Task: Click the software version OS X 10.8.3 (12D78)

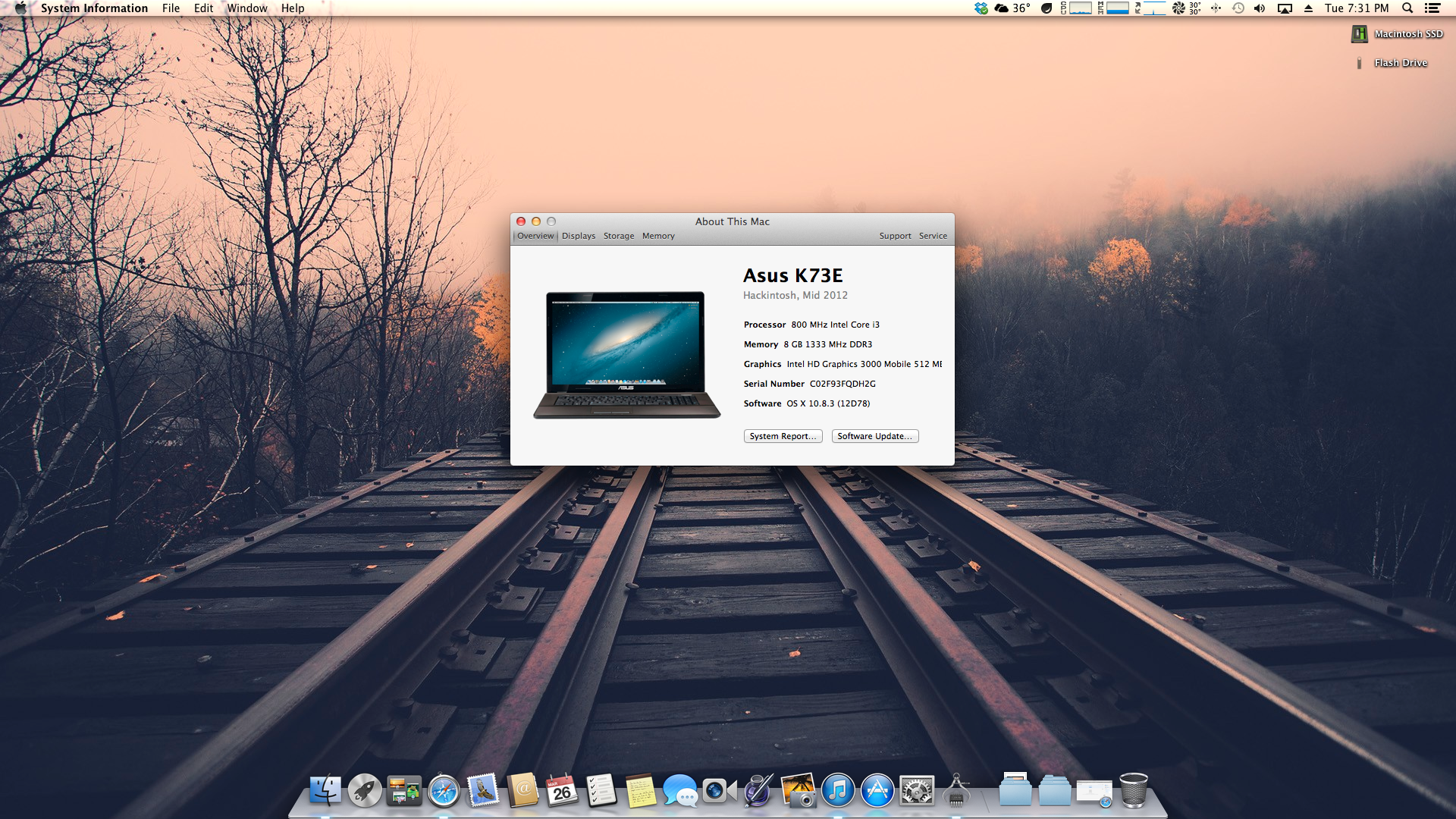Action: click(x=828, y=403)
